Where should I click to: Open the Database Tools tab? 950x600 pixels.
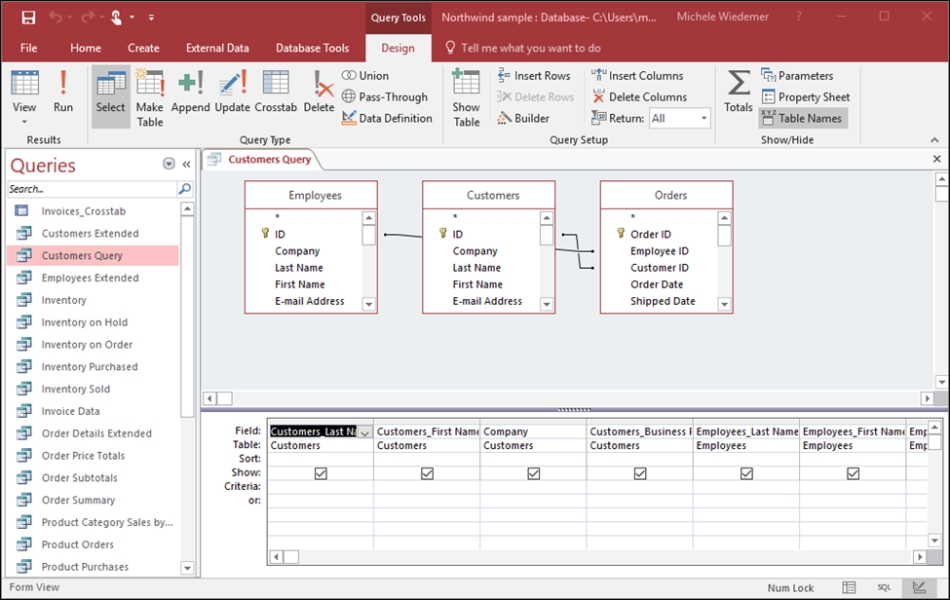(x=313, y=48)
